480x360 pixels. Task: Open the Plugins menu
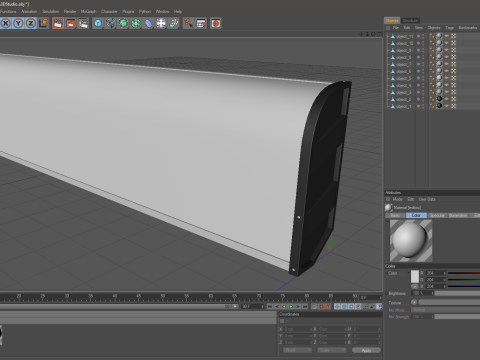pyautogui.click(x=128, y=11)
